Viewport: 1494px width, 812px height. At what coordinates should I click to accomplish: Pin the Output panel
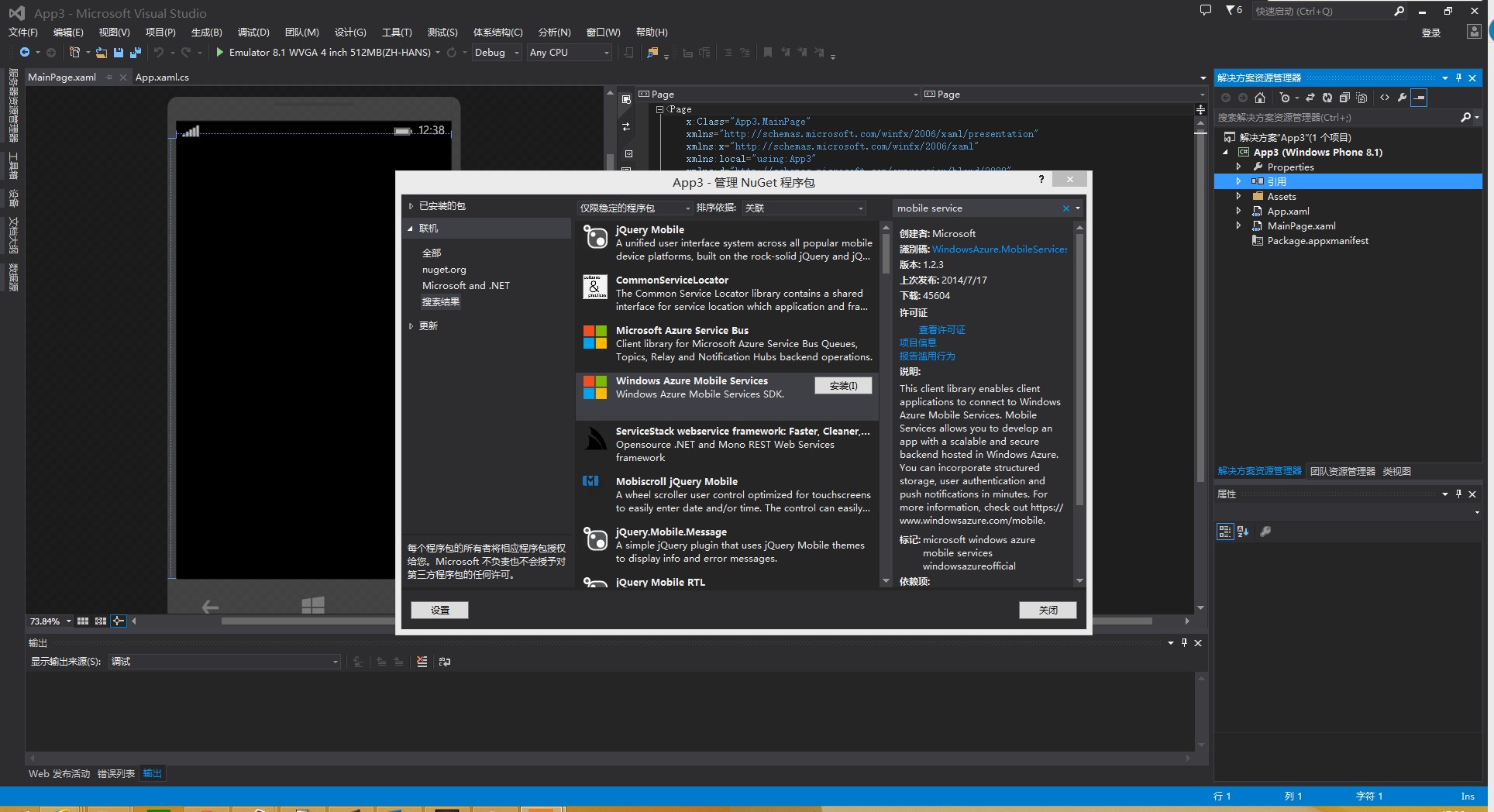1184,642
